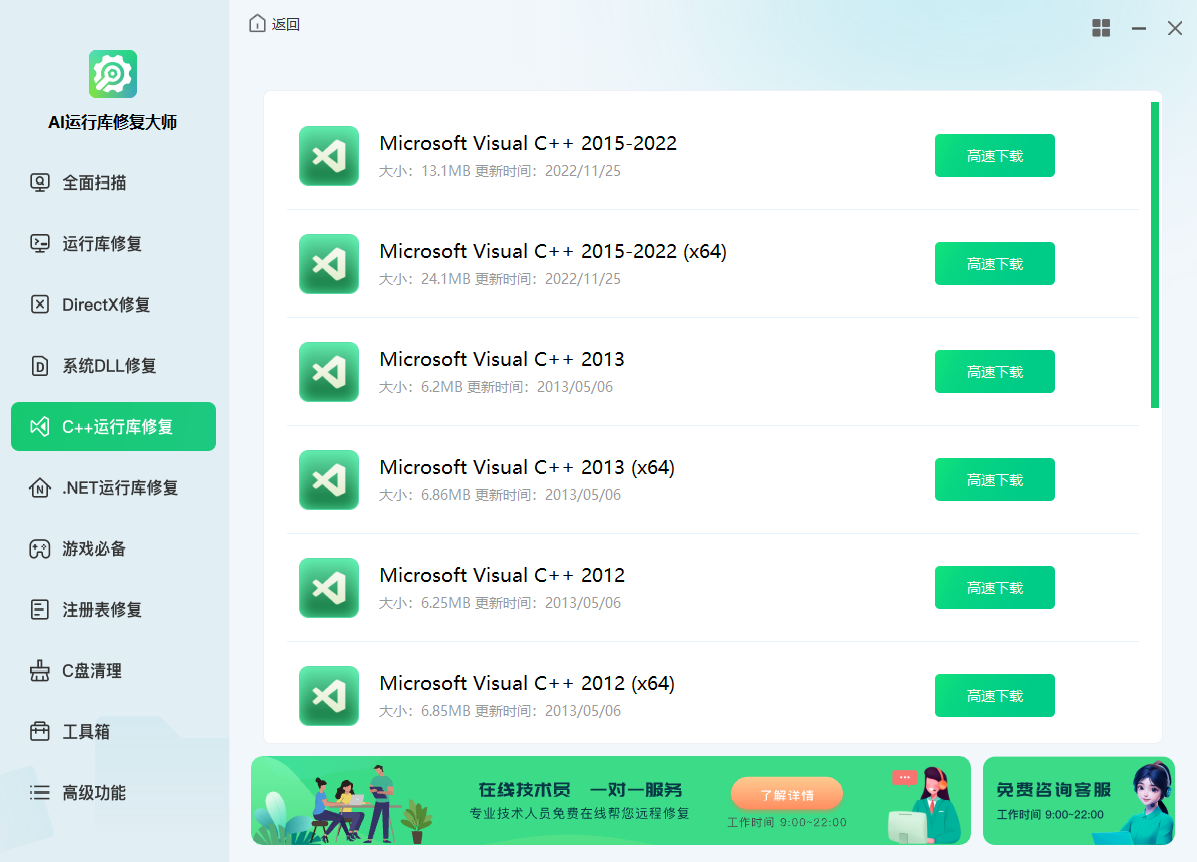Download Visual C++ 2015-2022 (x64)
The width and height of the screenshot is (1197, 862).
pyautogui.click(x=994, y=264)
